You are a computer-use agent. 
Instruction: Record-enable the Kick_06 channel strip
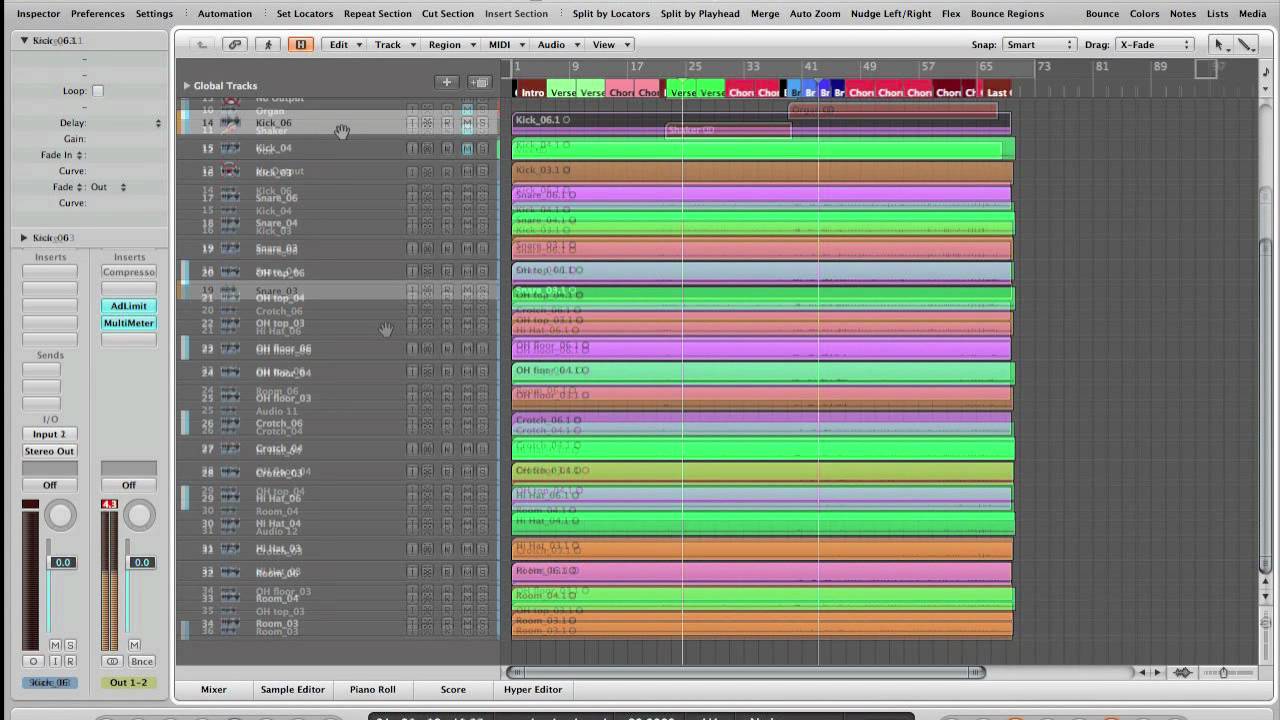coord(70,661)
